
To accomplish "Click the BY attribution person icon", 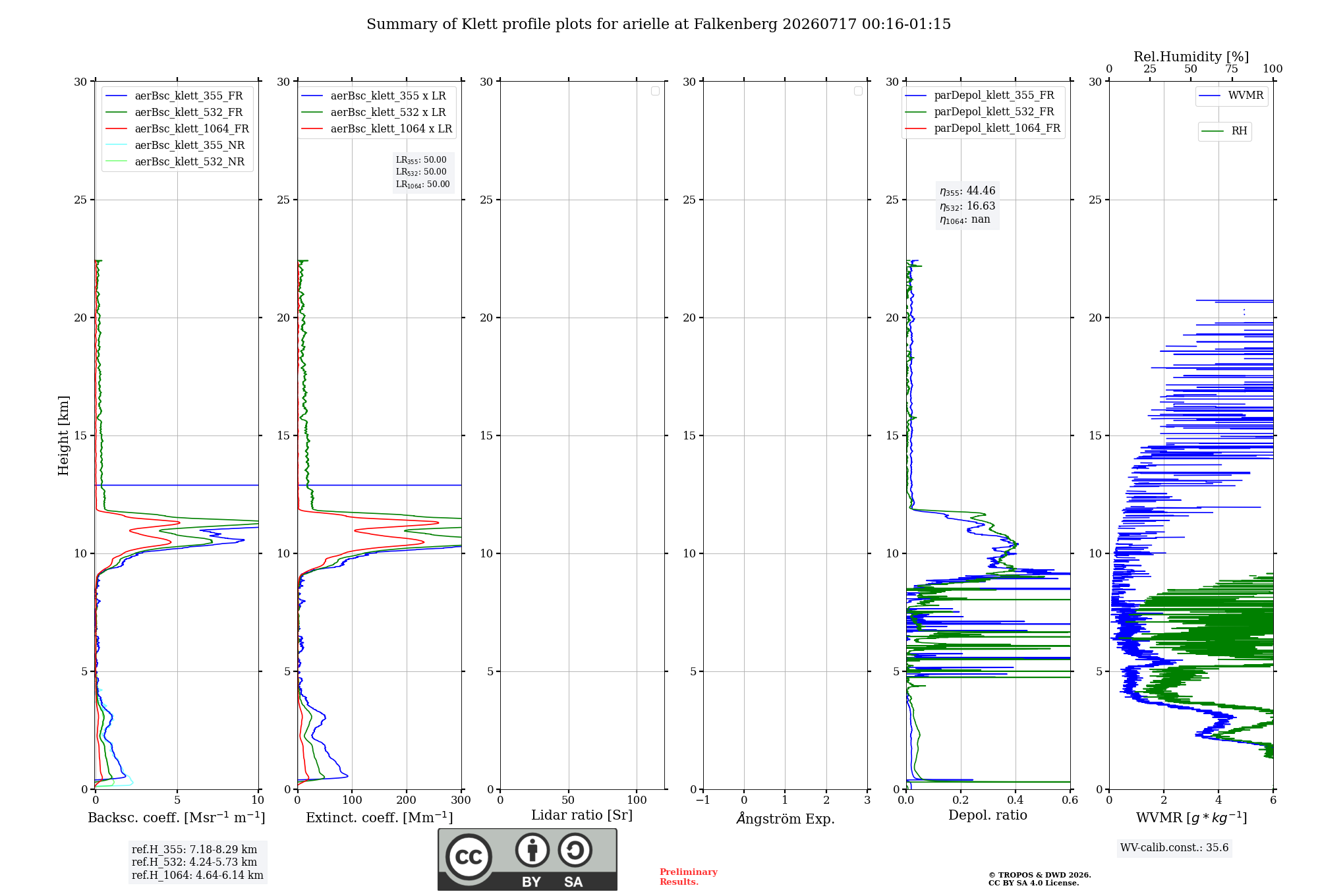I will pos(532,850).
